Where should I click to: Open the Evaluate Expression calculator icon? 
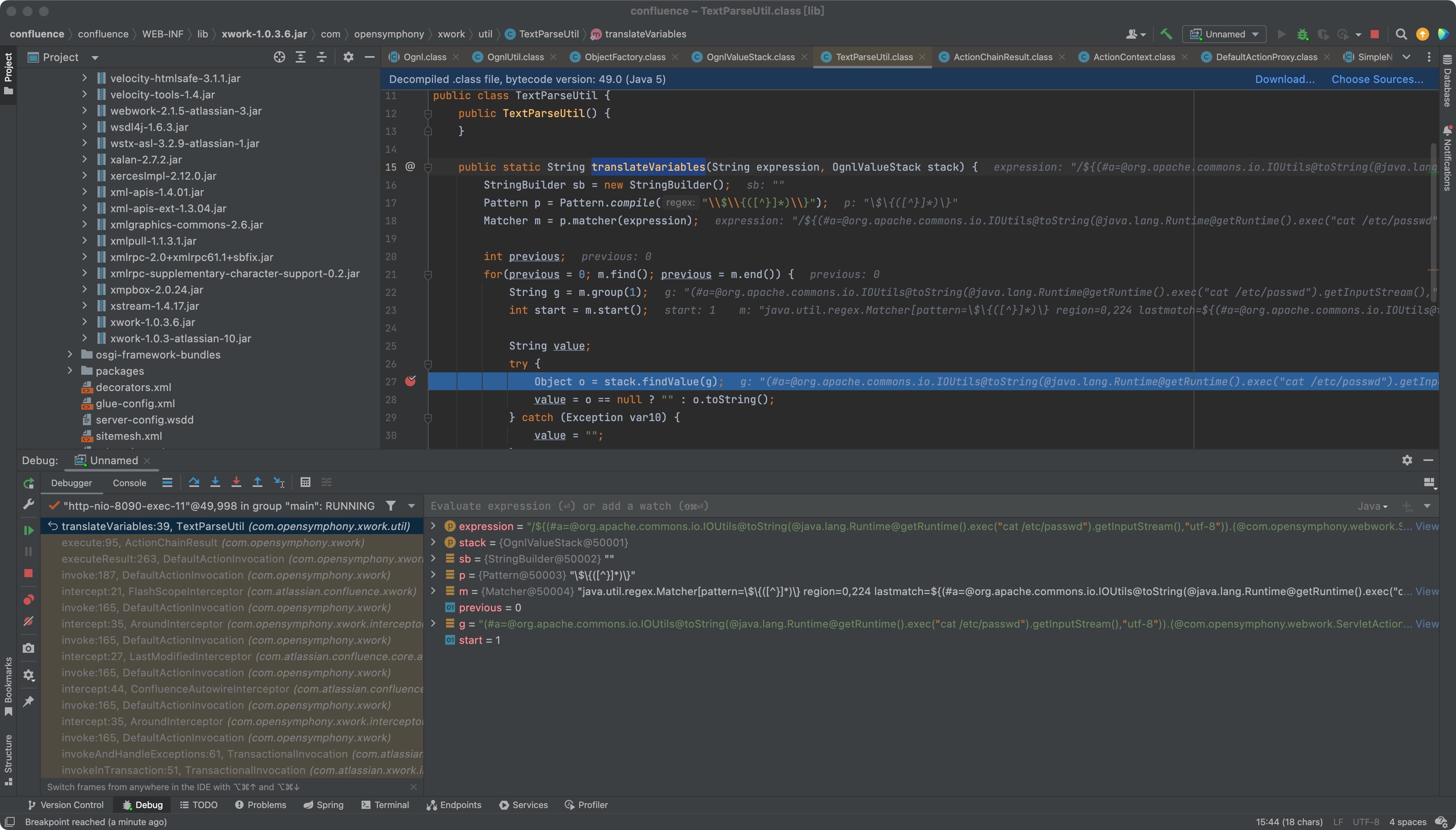pyautogui.click(x=305, y=482)
